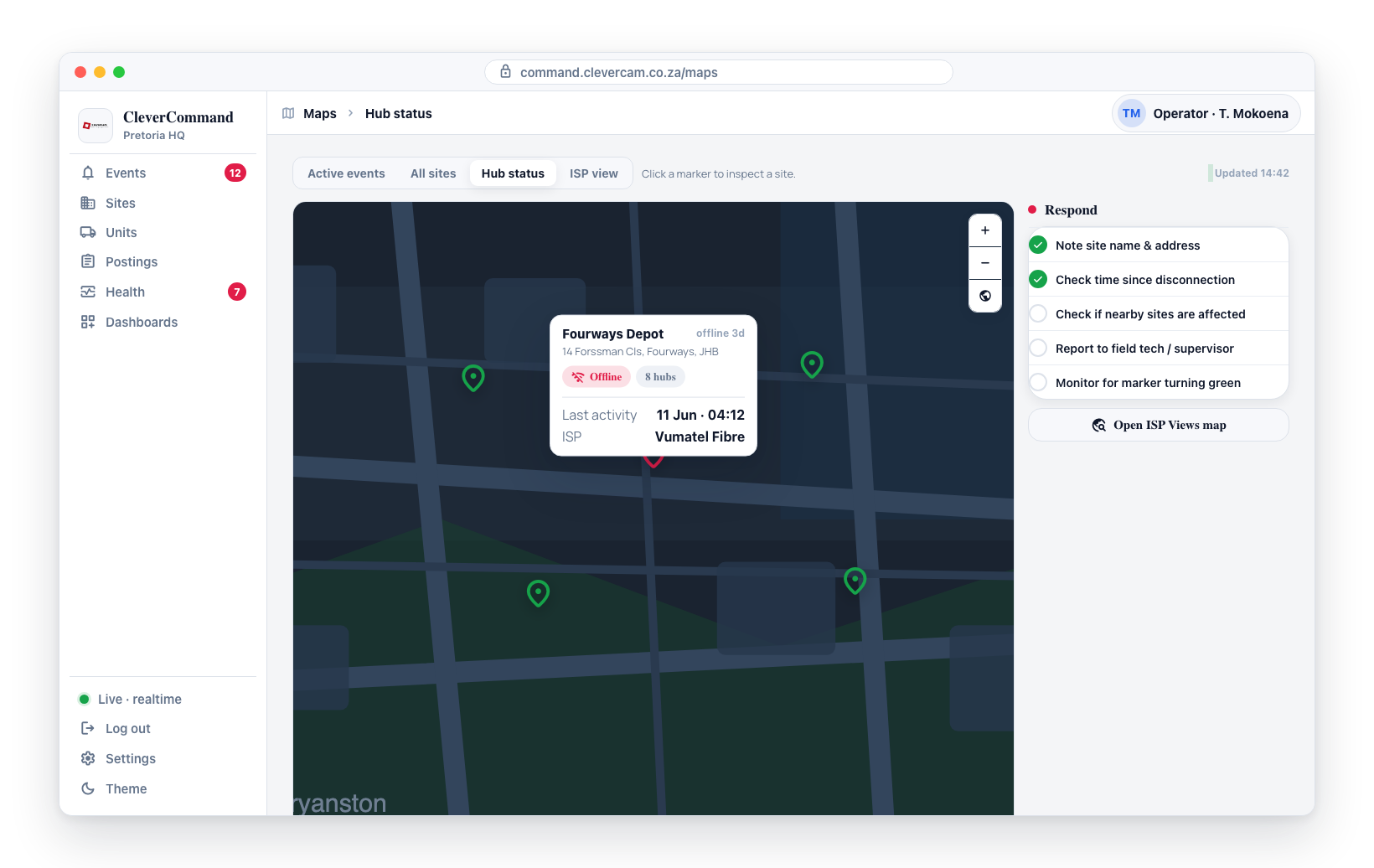
Task: Click the red 7 health badge
Action: (x=237, y=292)
